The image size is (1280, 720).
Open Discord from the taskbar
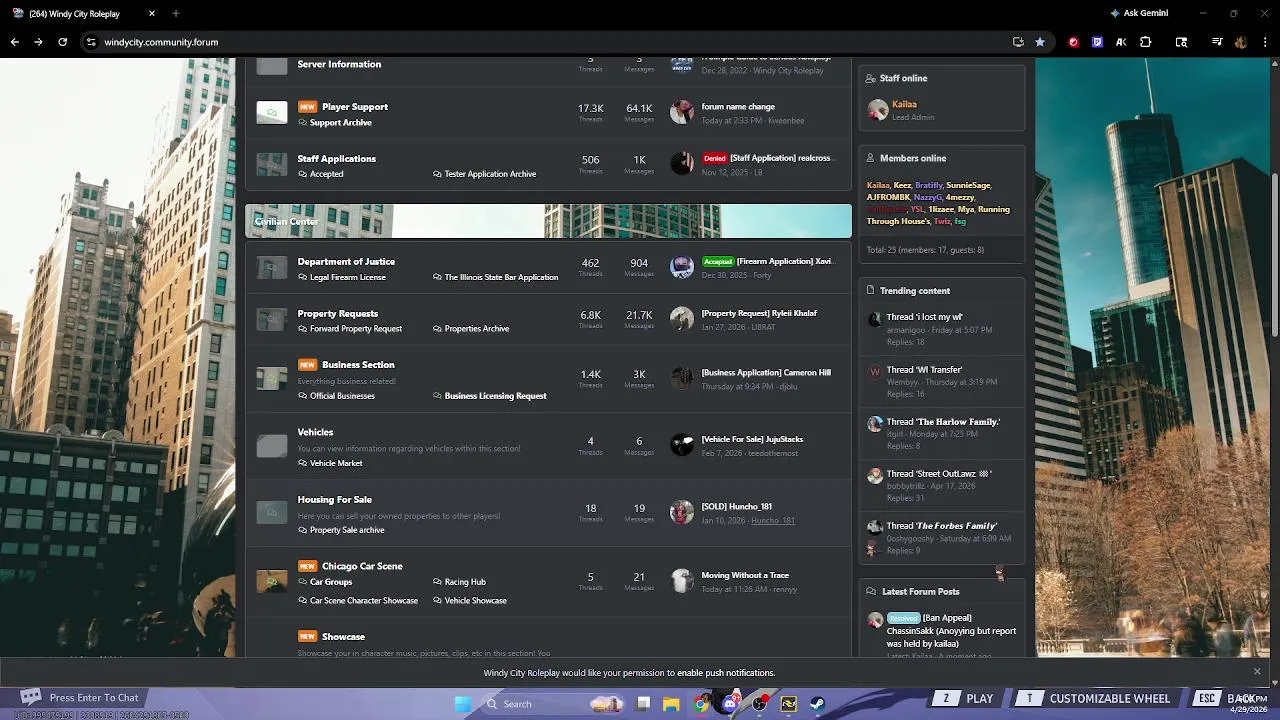[731, 704]
